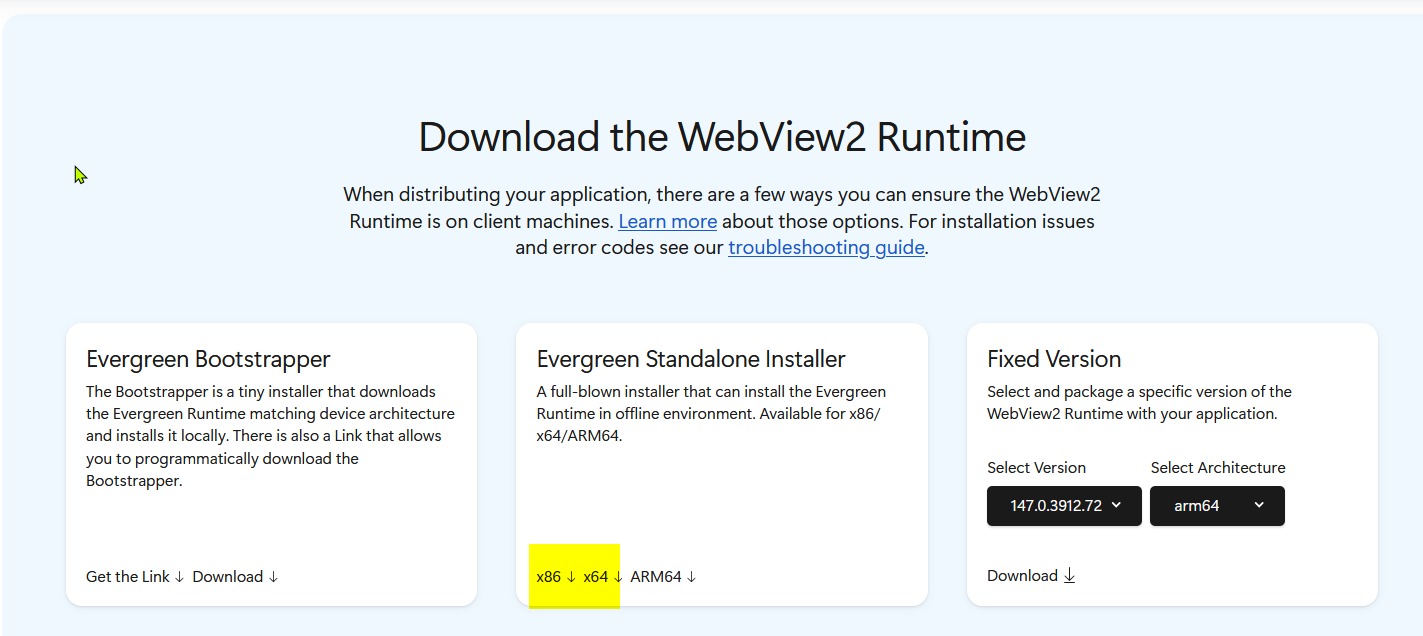Click the chevron in the version 147.0.3912.72 box

click(x=1116, y=505)
